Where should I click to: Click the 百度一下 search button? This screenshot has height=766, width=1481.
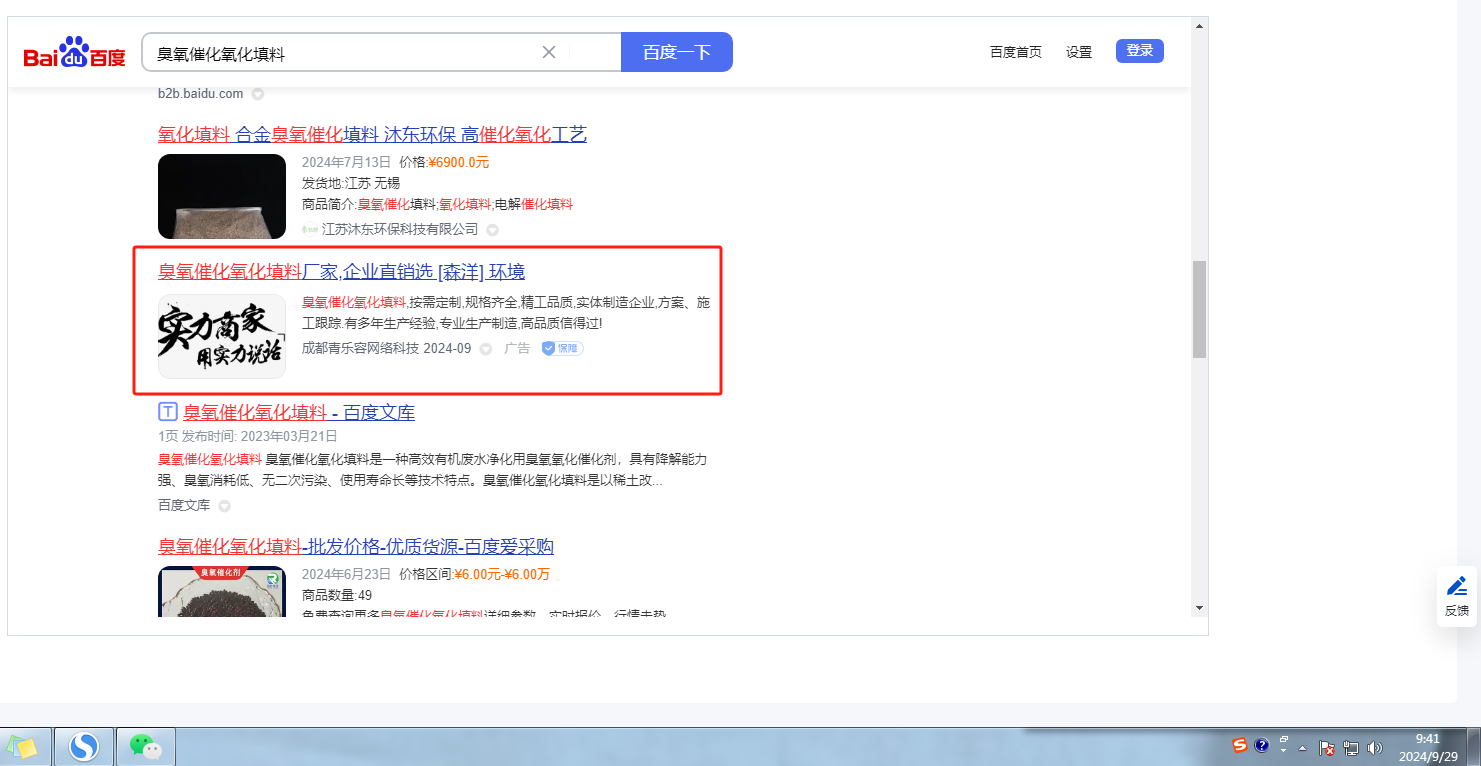pyautogui.click(x=676, y=52)
